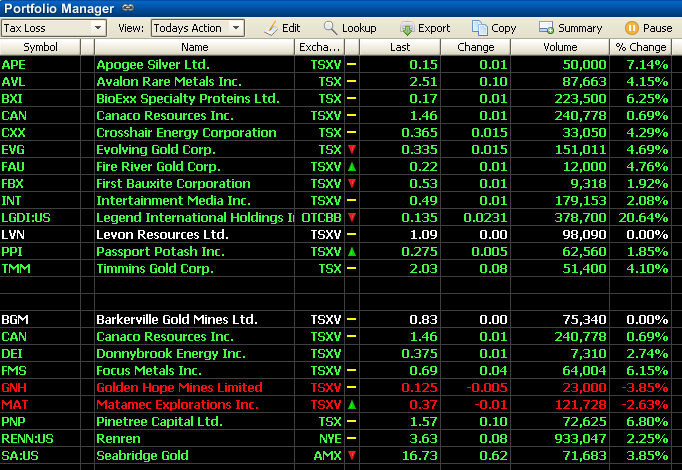Sort by the Symbol column header

pos(47,47)
